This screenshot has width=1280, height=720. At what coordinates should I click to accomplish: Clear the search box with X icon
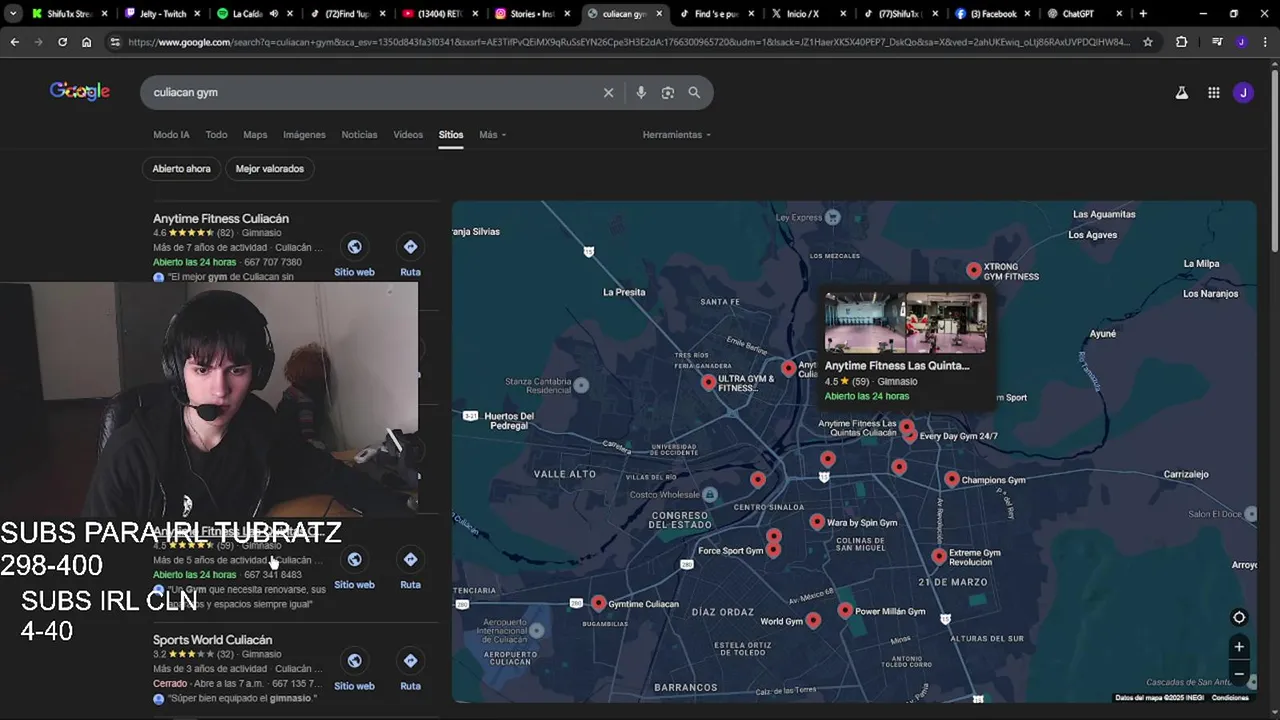(608, 92)
